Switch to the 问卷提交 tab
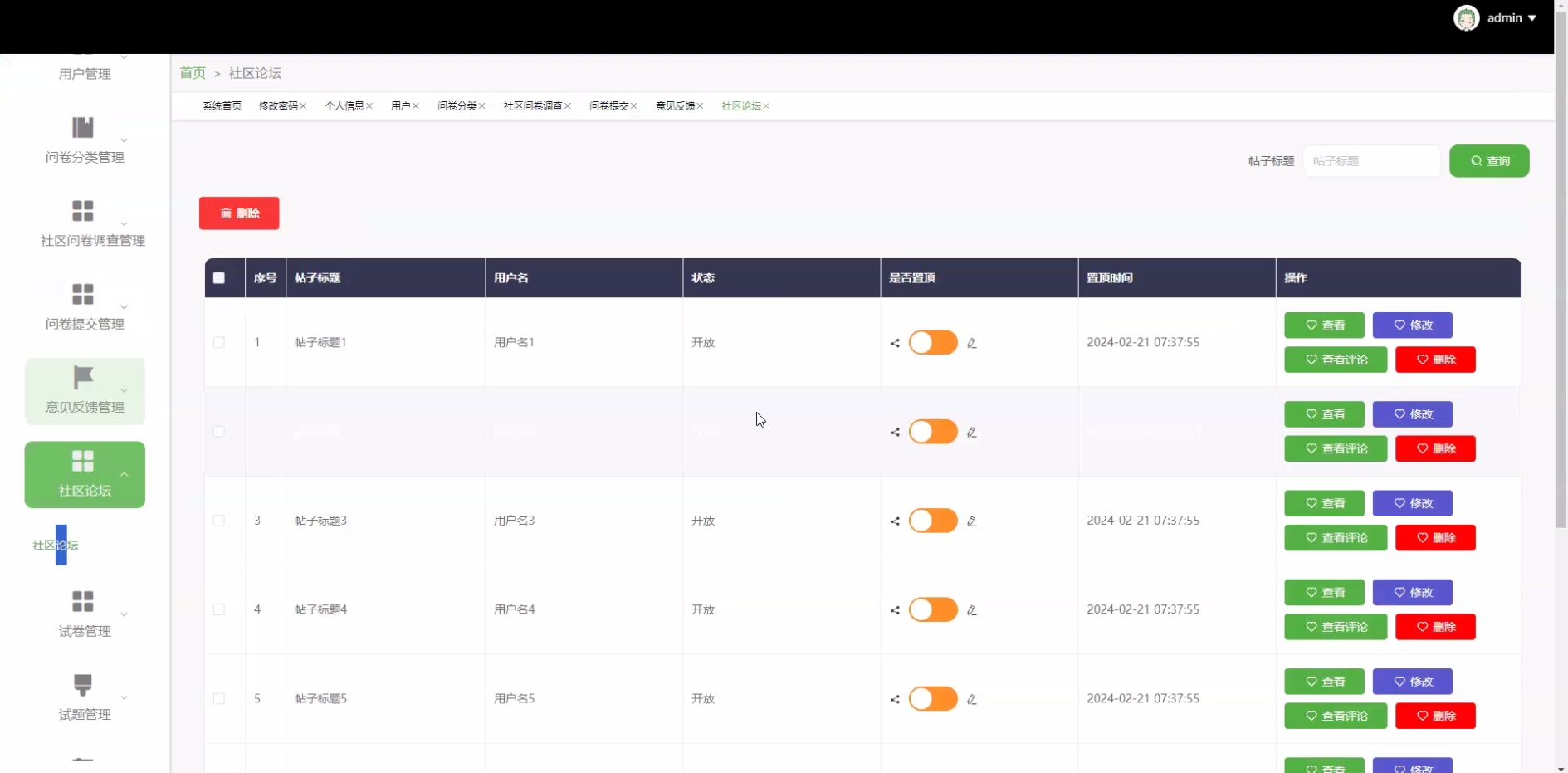The width and height of the screenshot is (1568, 773). click(609, 106)
